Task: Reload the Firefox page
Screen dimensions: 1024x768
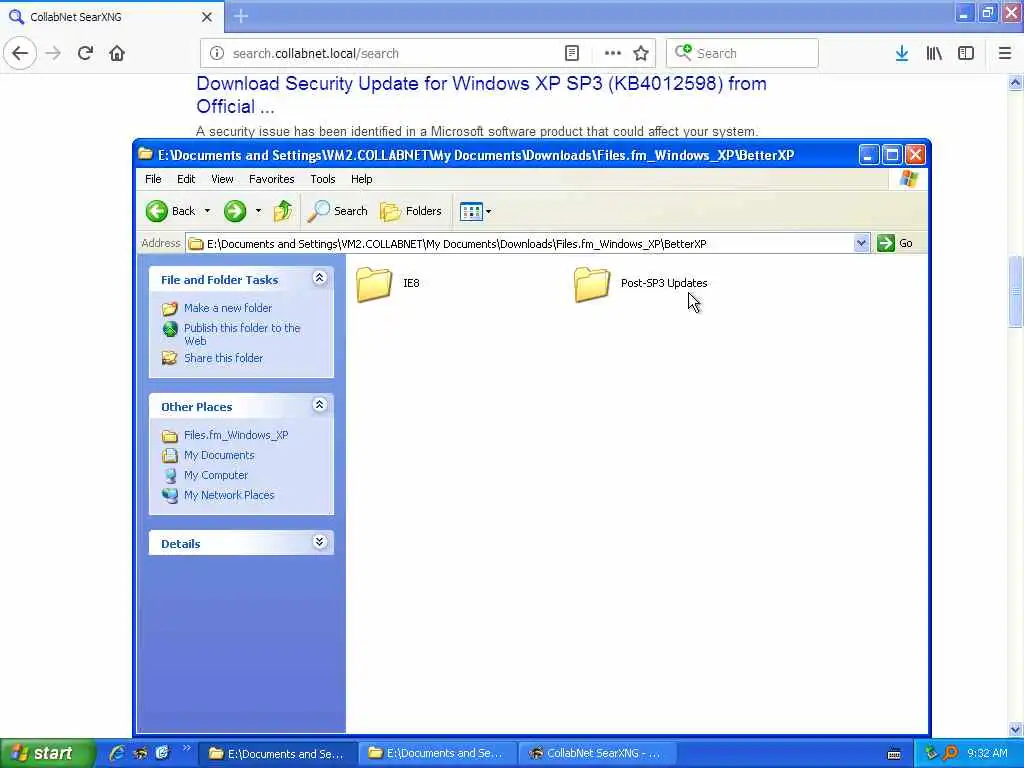Action: (x=85, y=53)
